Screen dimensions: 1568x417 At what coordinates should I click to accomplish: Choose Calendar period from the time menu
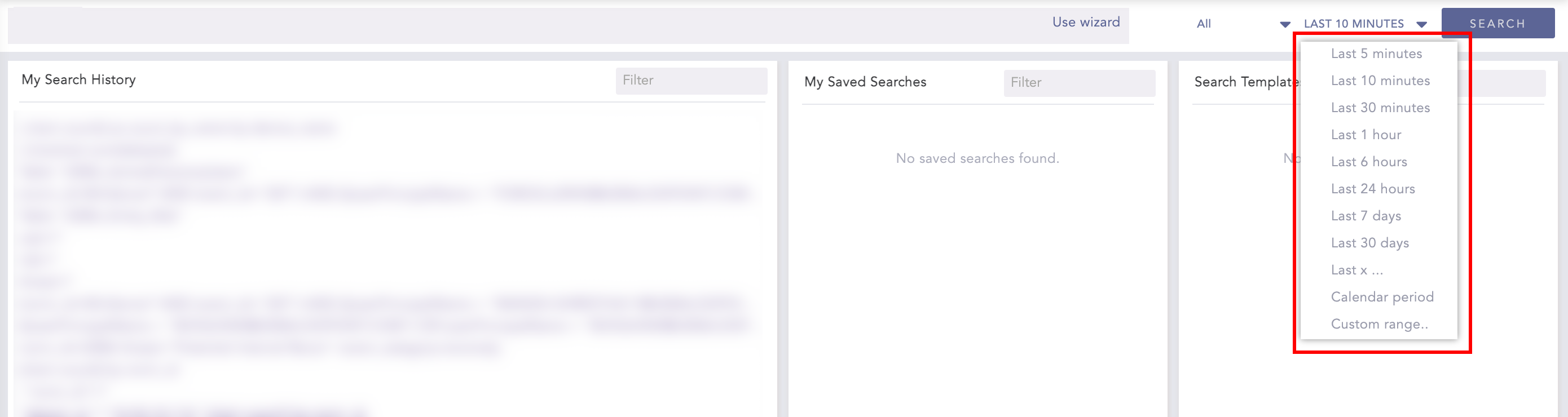[1382, 296]
